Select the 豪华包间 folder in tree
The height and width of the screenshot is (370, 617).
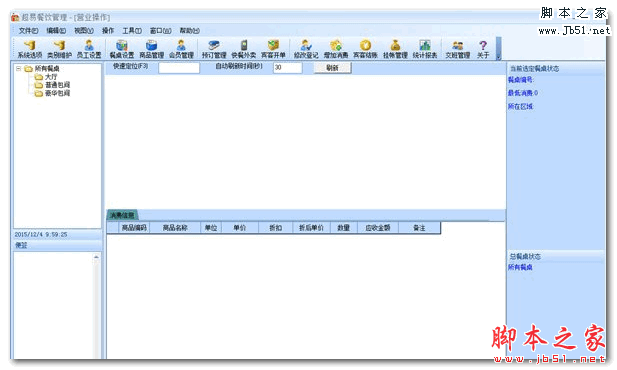click(57, 93)
